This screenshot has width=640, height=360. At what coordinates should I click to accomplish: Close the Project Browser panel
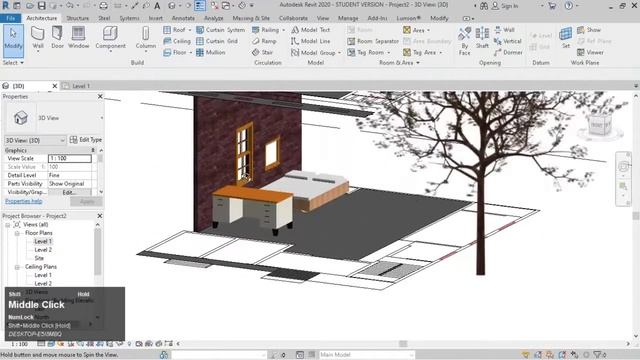coord(100,216)
